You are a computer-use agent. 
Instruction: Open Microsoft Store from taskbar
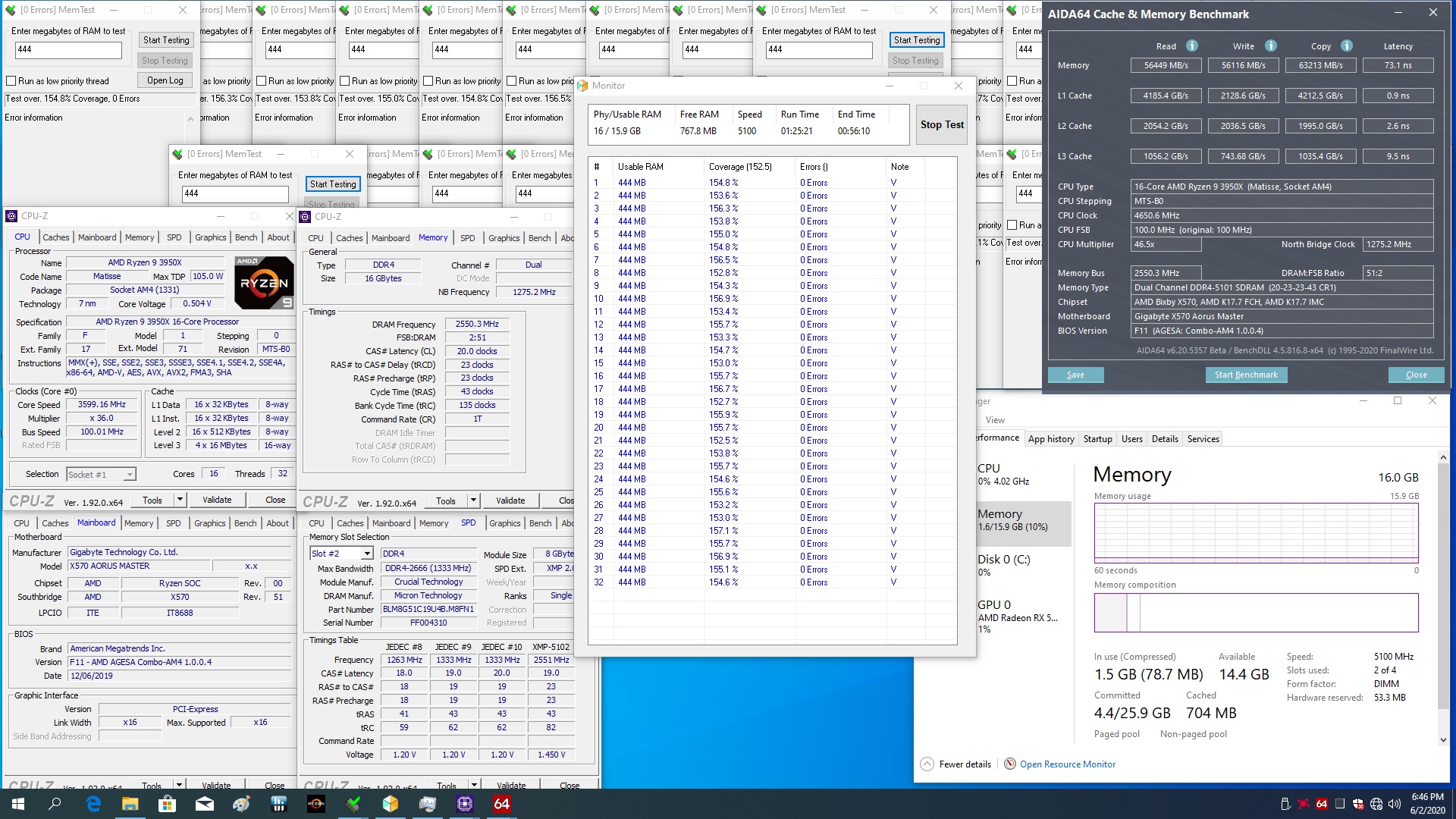pyautogui.click(x=167, y=804)
